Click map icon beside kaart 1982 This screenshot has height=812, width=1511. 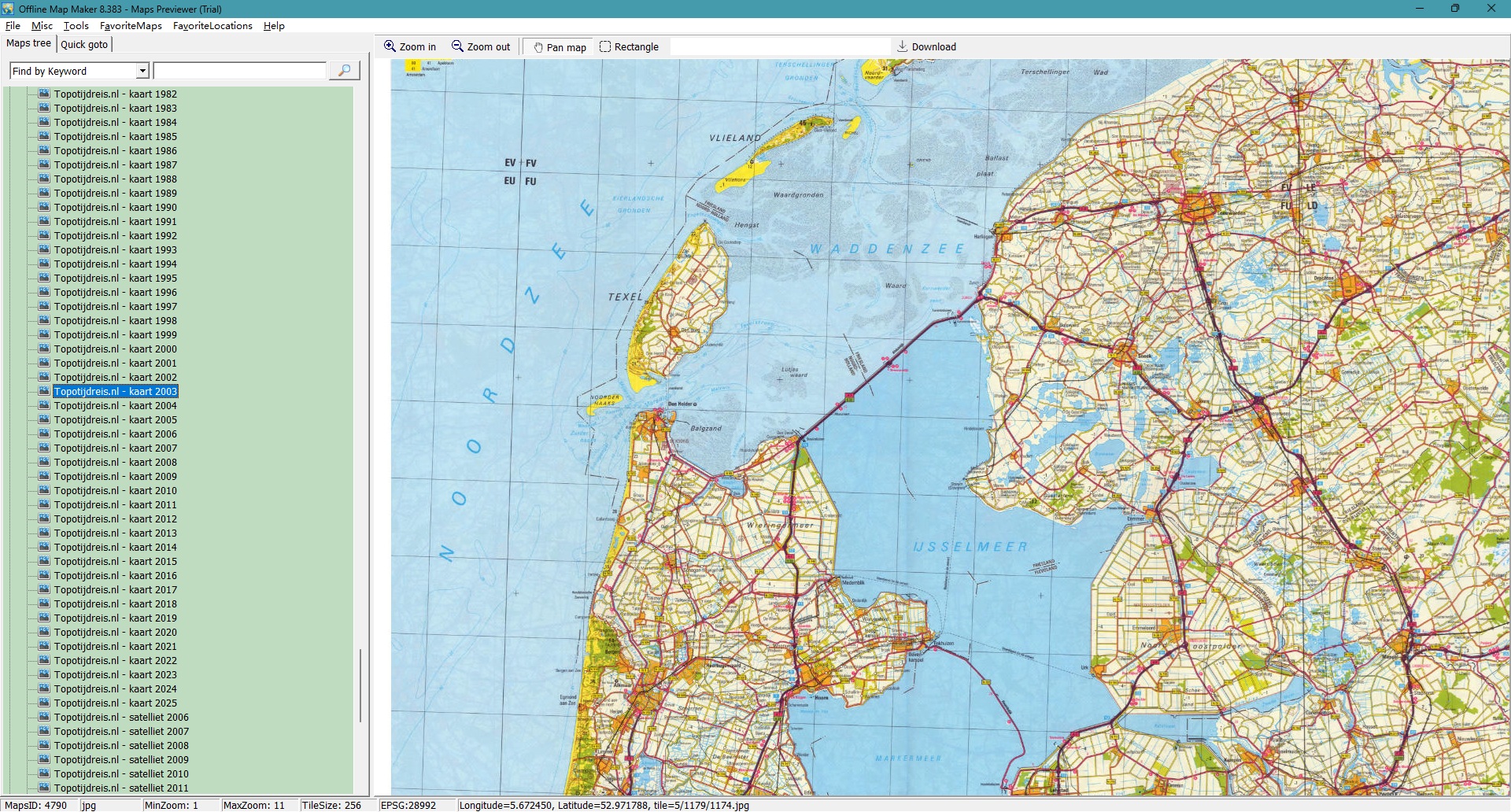(x=44, y=94)
